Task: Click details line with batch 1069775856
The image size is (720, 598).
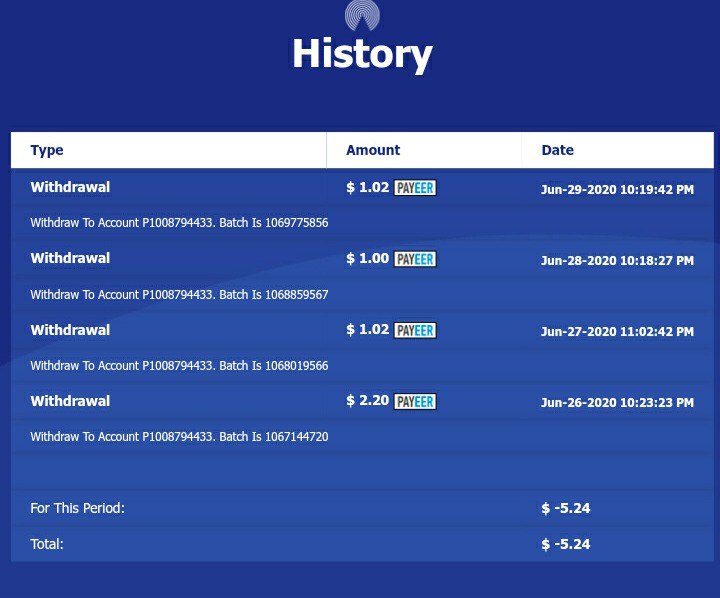Action: coord(179,223)
